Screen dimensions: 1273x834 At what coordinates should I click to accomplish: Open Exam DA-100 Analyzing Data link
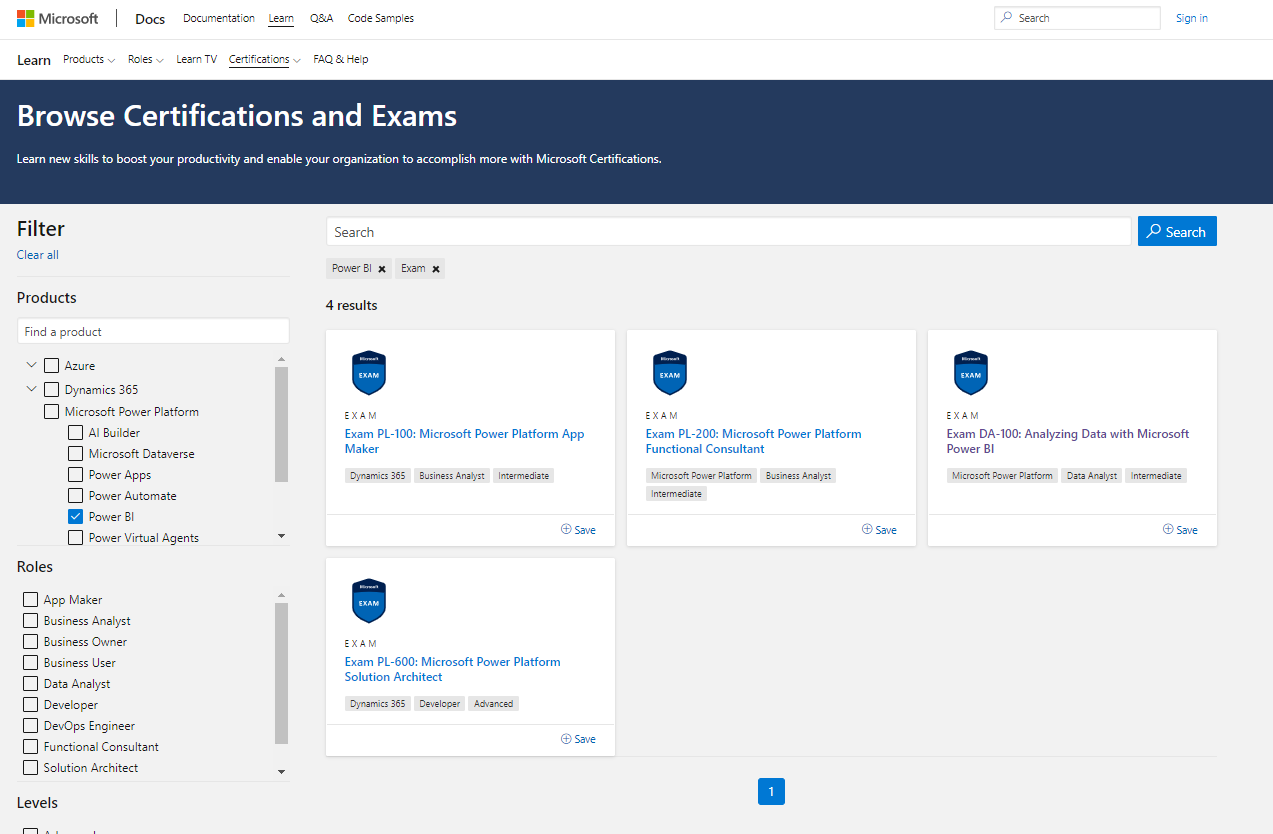click(1068, 441)
